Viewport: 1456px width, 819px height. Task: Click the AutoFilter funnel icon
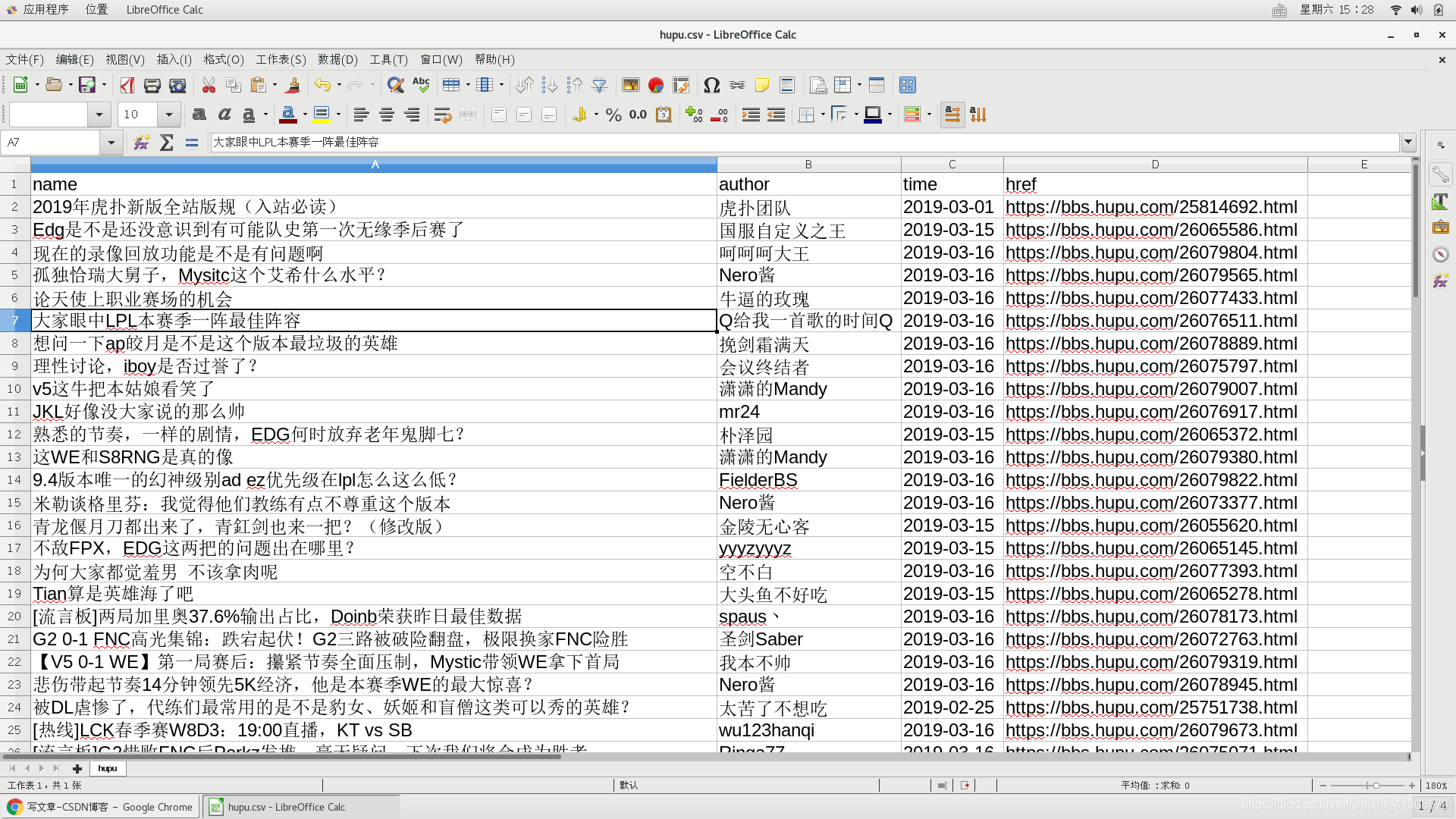pos(600,85)
